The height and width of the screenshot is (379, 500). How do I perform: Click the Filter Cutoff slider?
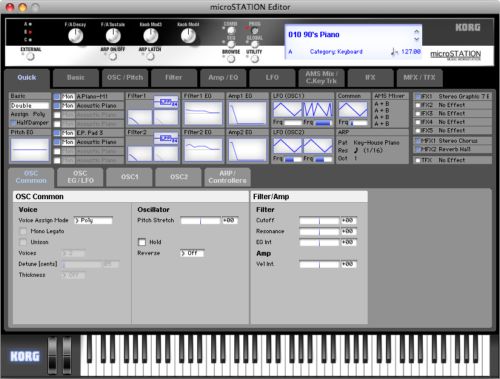tap(319, 220)
